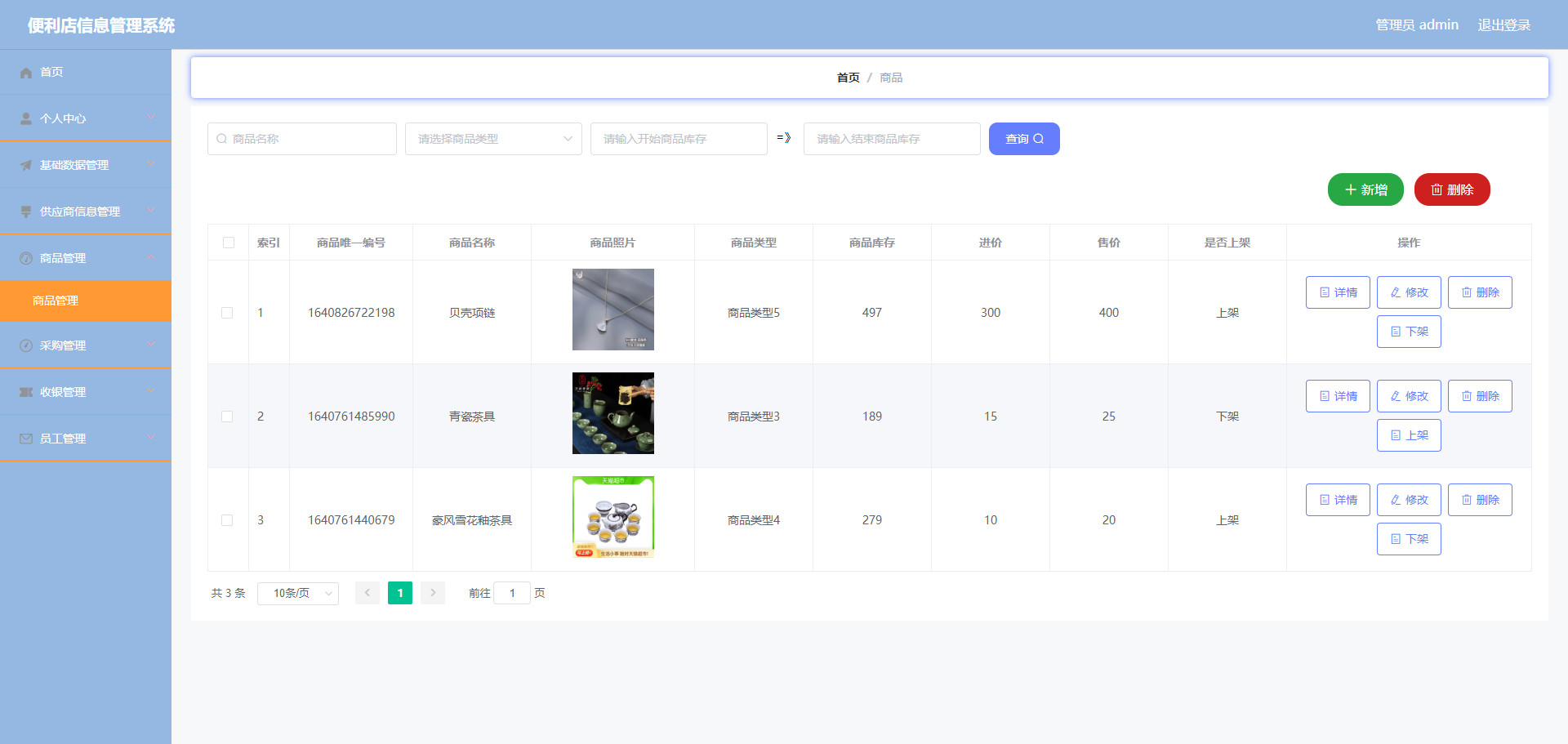1568x744 pixels.
Task: Open 员工管理 sidebar menu
Action: [x=86, y=439]
